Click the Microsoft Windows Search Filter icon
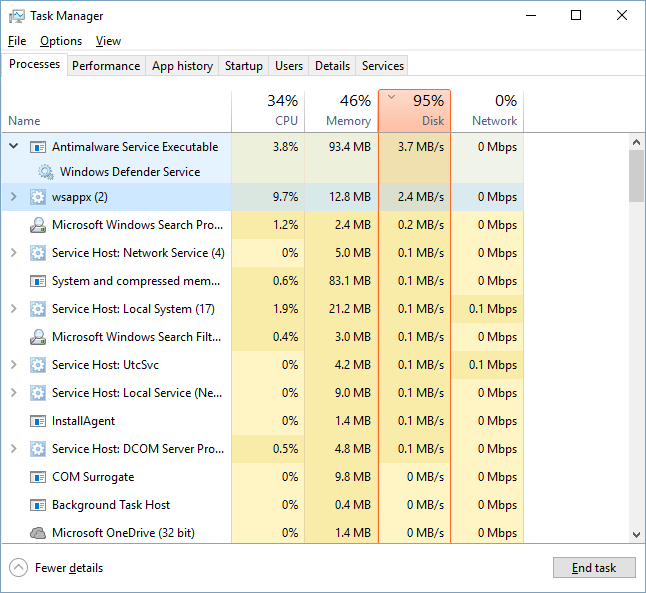Screen dimensions: 646x593 (x=38, y=337)
